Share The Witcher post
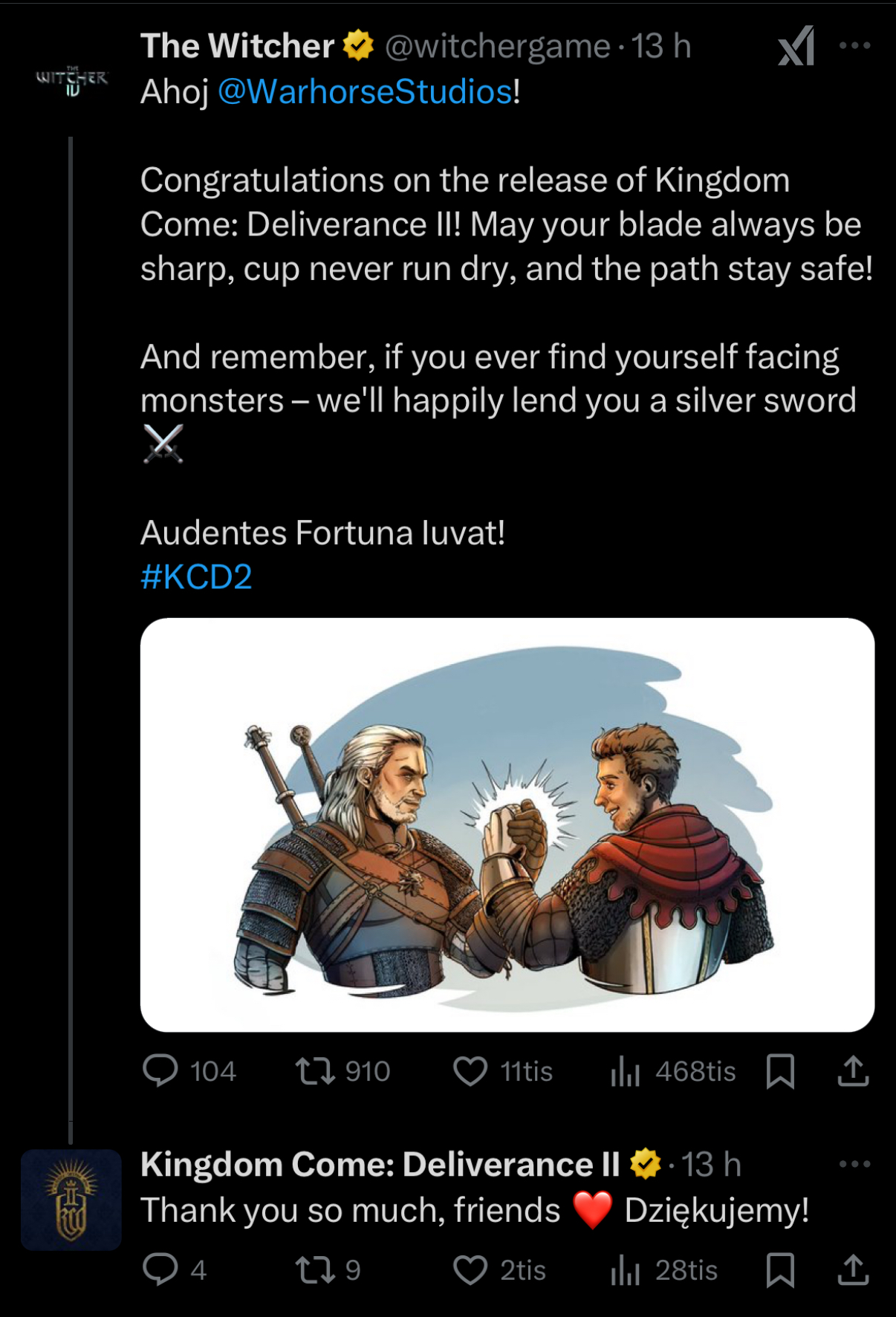The height and width of the screenshot is (1317, 896). [853, 1071]
